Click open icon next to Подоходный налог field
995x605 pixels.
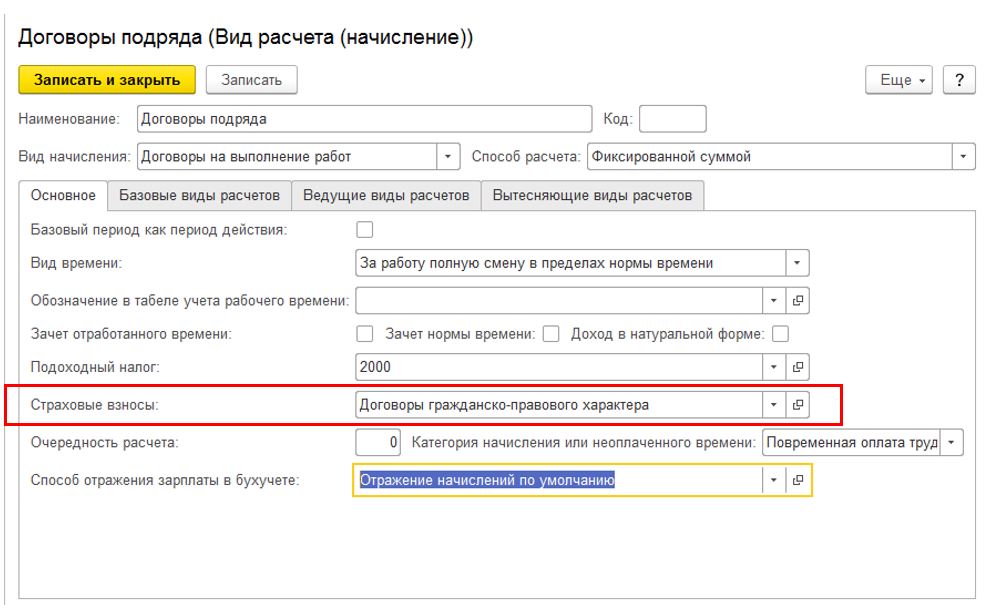pos(798,367)
